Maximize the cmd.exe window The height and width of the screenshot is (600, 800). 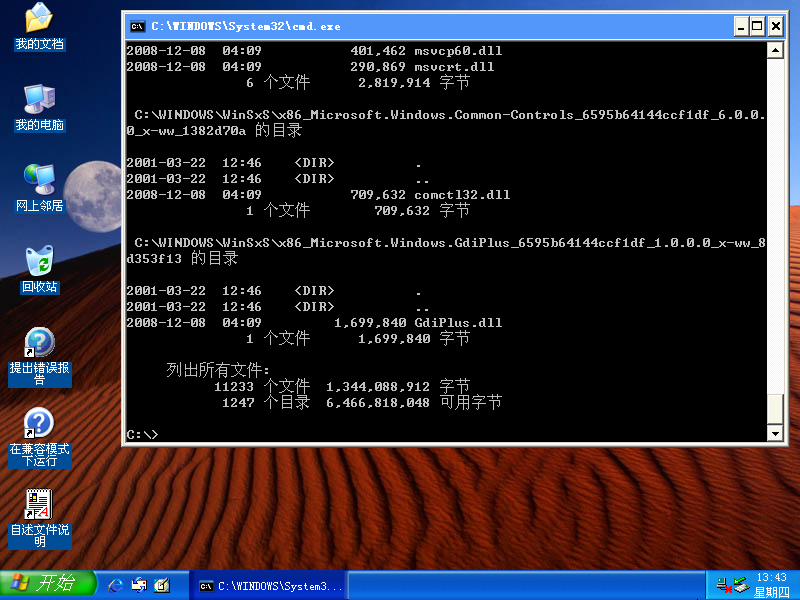click(757, 26)
